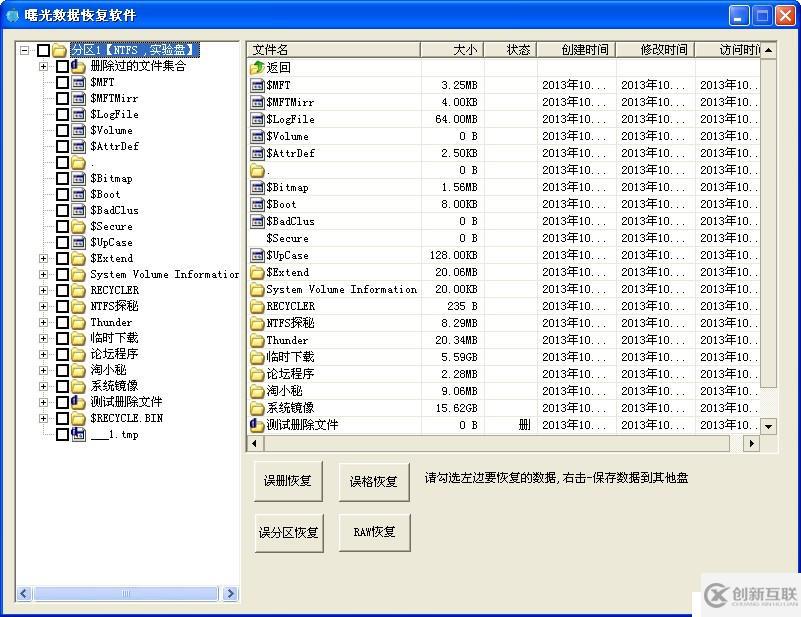Expand the $Extend folder node
Viewport: 801px width, 617px height.
[x=43, y=258]
